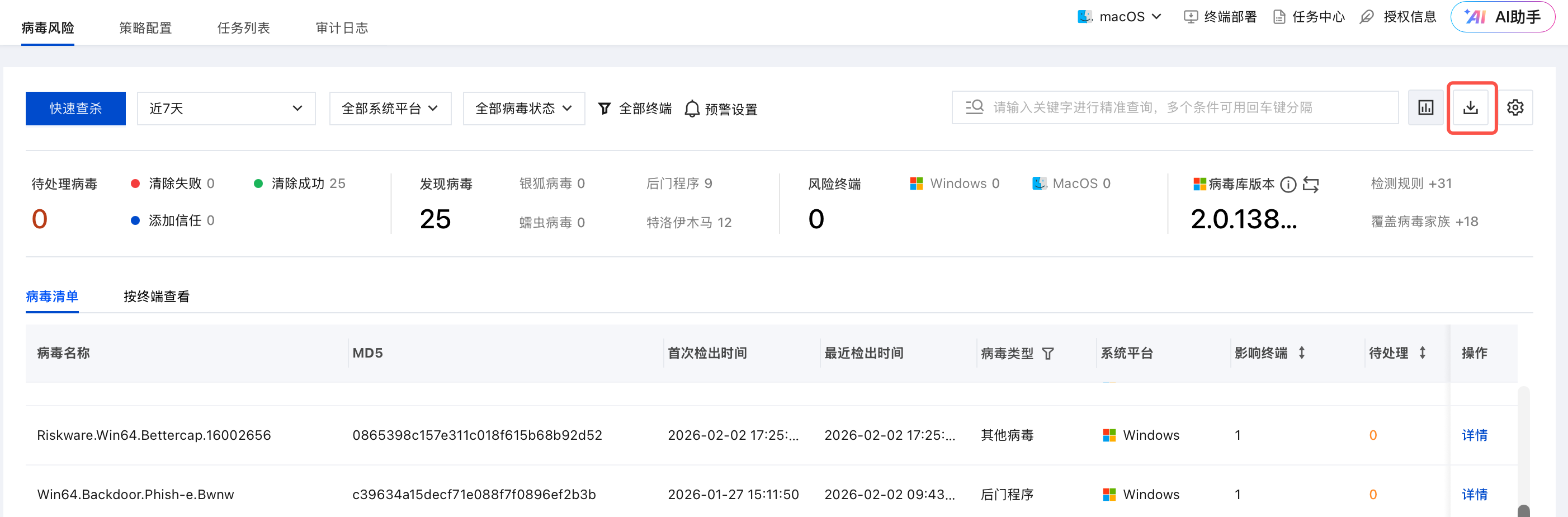Click the virus type filter icon
1568x517 pixels.
click(1047, 353)
